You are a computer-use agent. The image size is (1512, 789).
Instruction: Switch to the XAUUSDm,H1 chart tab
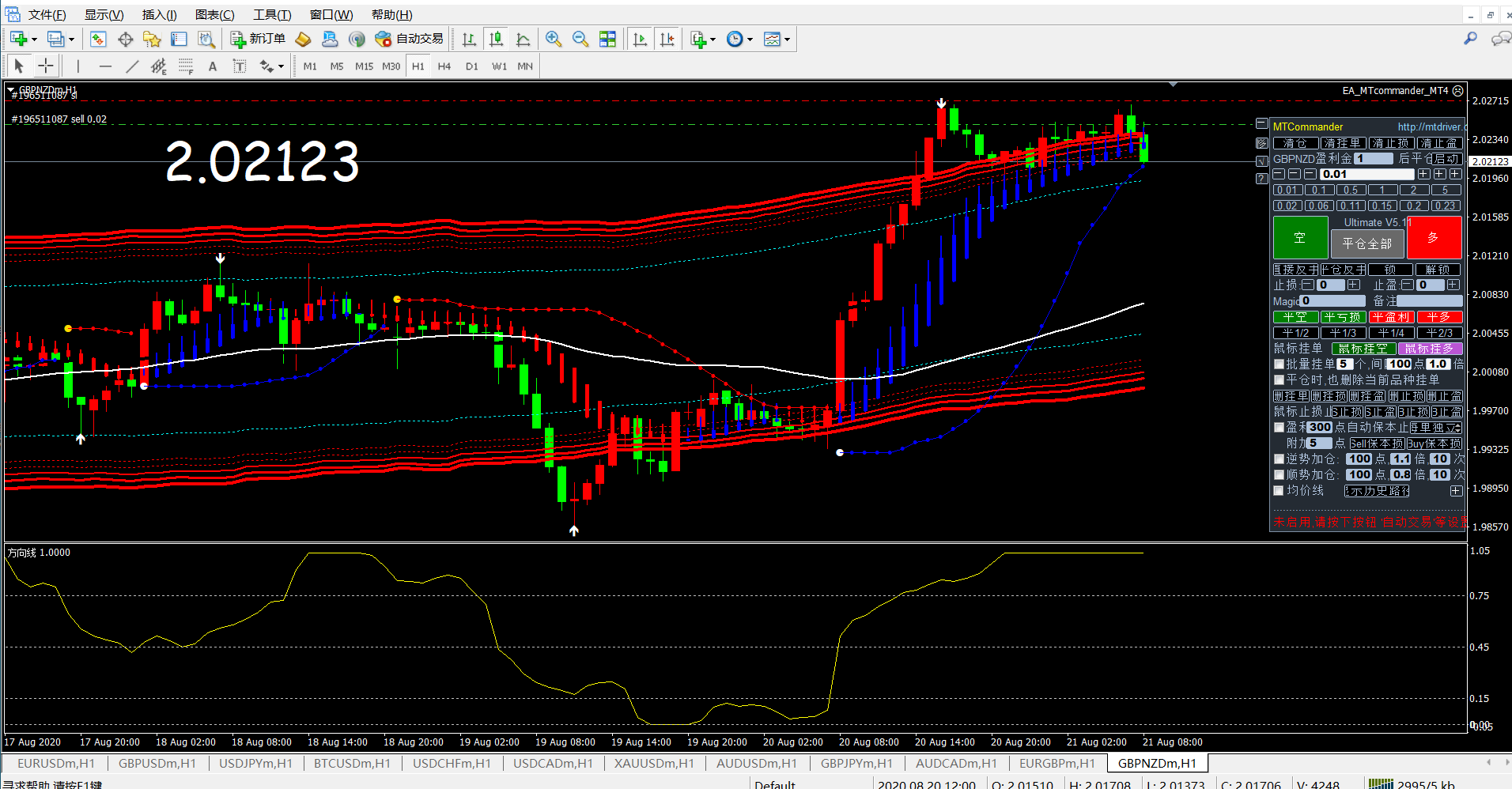click(654, 763)
